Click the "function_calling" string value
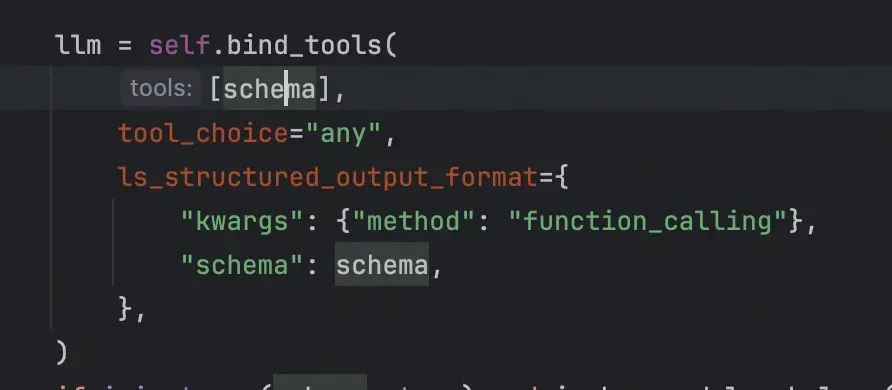Viewport: 892px width, 390px height. 648,221
